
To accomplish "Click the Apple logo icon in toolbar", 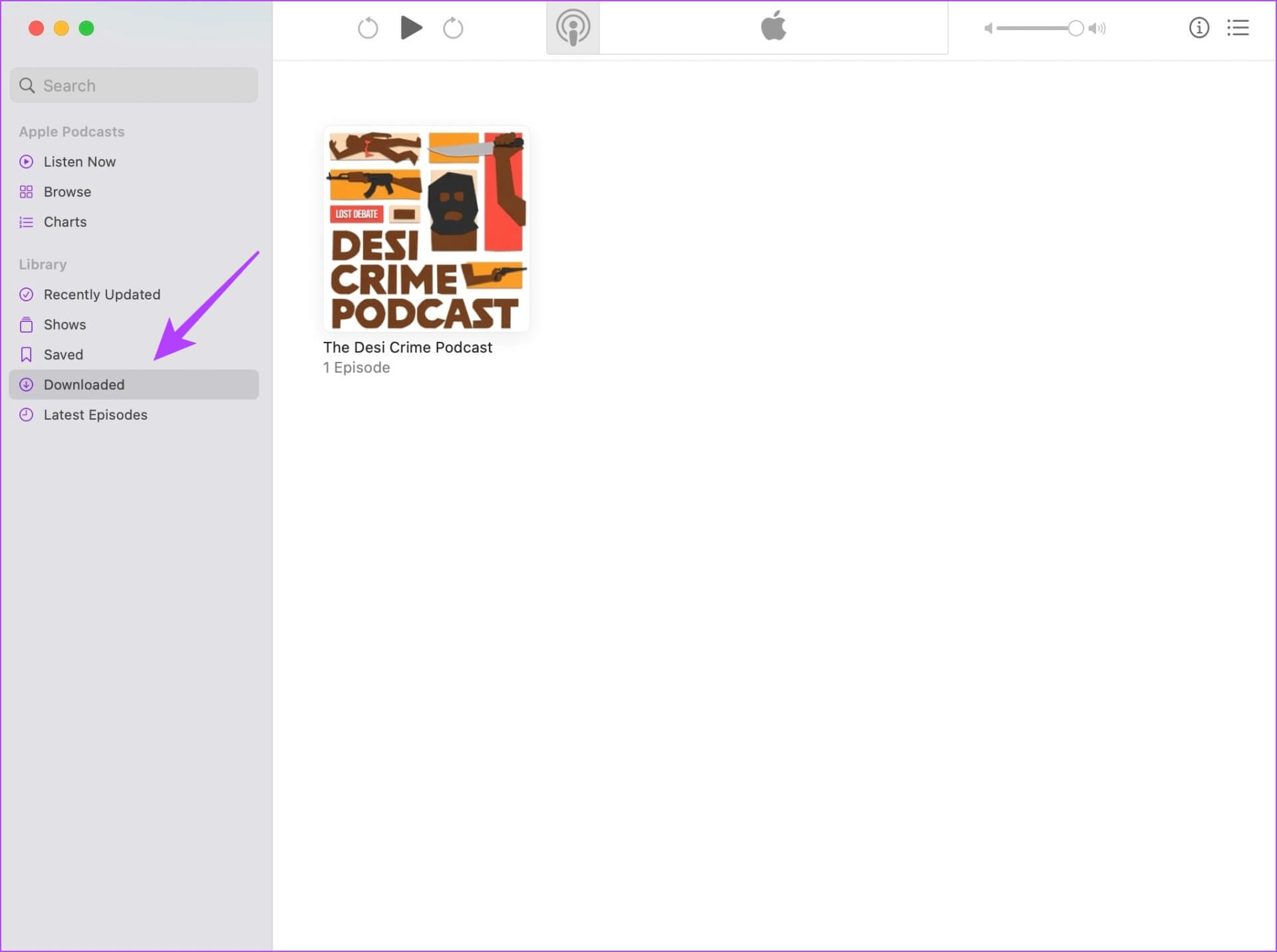I will 774,26.
